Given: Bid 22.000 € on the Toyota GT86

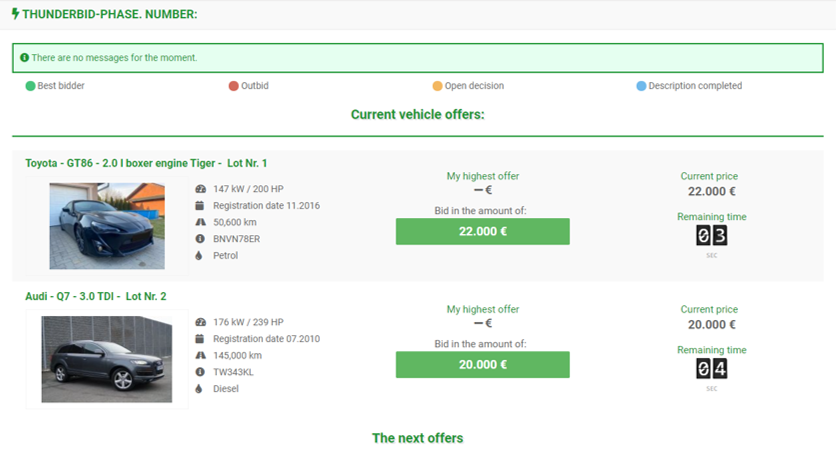Looking at the screenshot, I should tap(483, 231).
